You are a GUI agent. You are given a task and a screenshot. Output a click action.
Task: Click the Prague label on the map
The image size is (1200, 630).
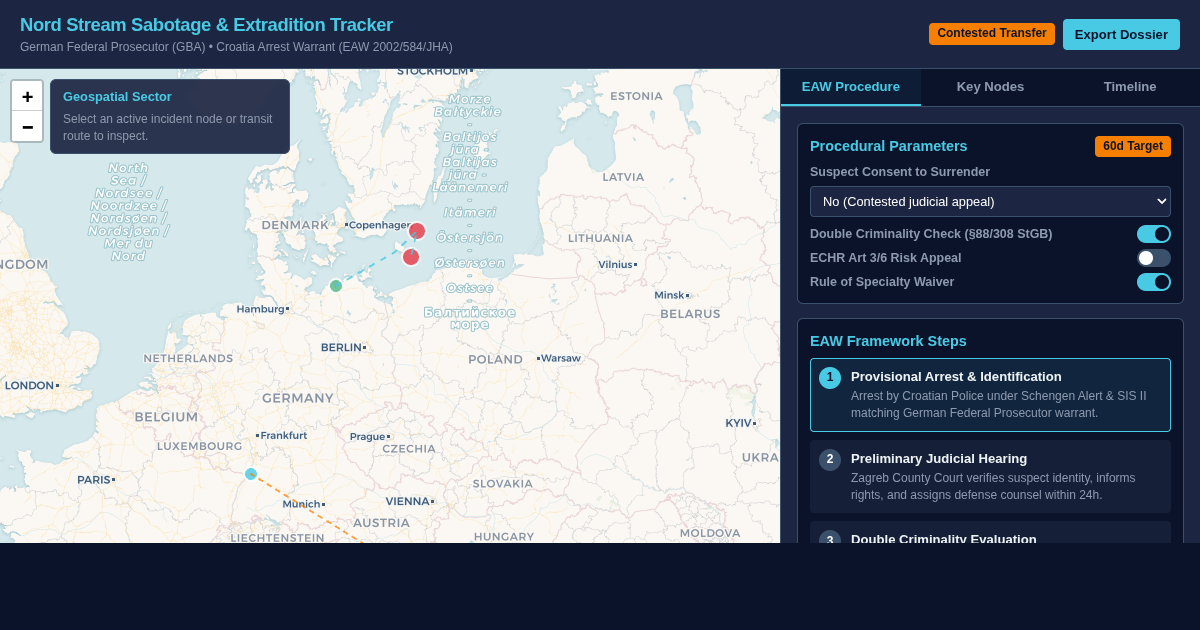click(x=367, y=436)
